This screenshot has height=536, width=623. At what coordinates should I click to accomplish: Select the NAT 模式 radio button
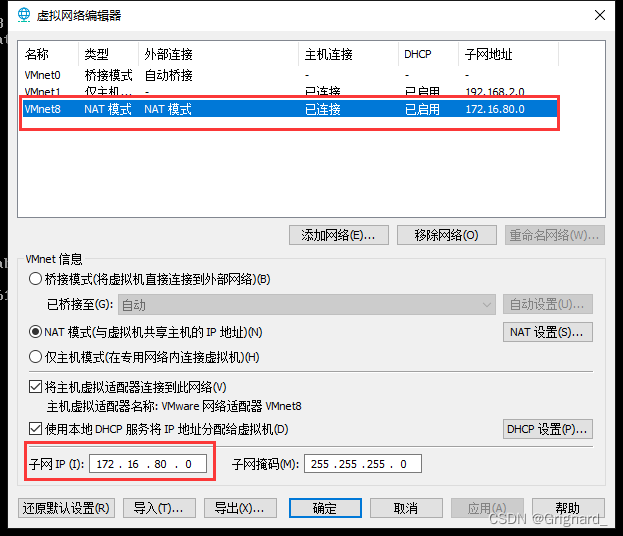pos(35,332)
